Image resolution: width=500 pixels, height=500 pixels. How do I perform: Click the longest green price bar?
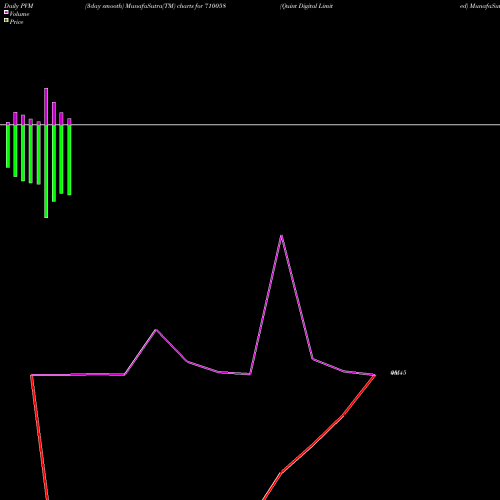(46, 171)
